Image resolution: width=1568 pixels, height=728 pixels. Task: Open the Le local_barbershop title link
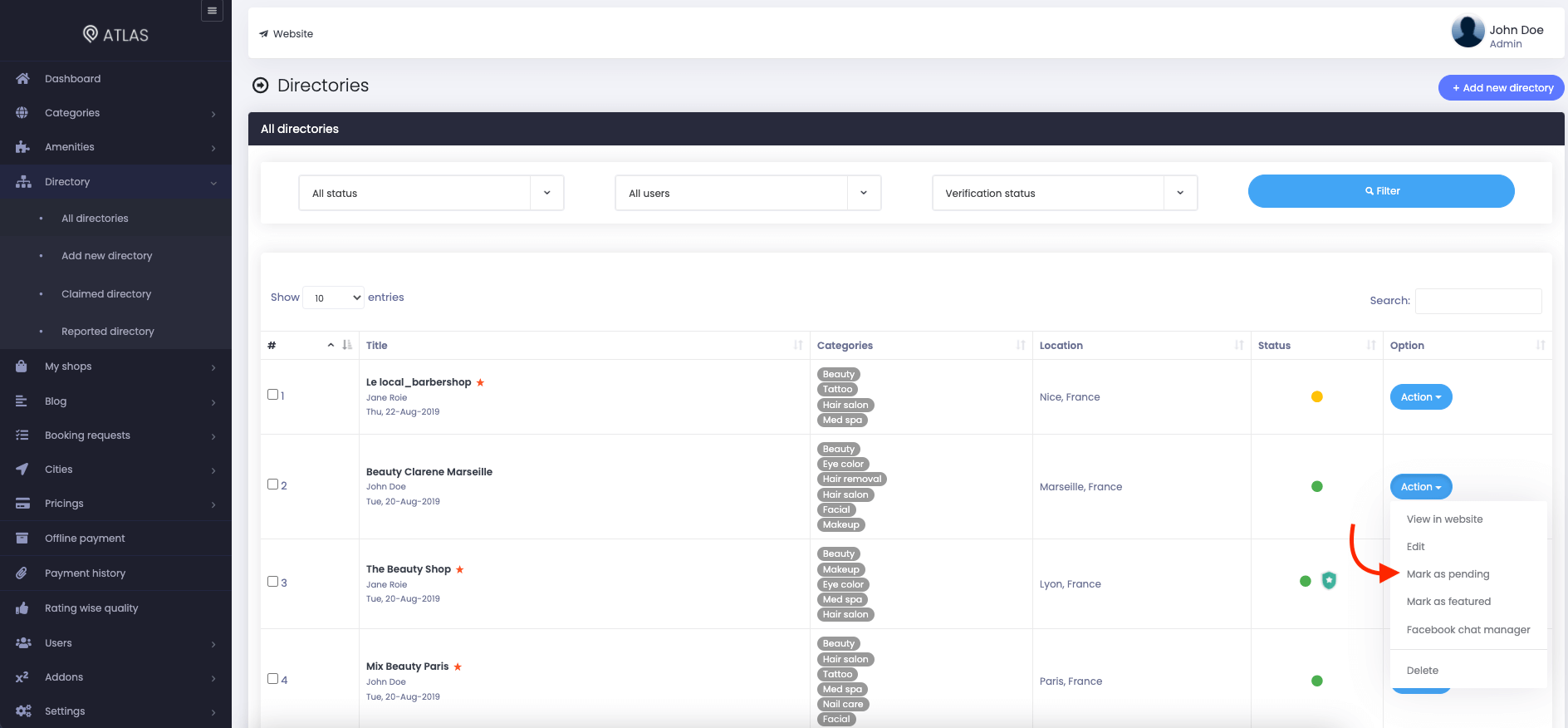[419, 382]
